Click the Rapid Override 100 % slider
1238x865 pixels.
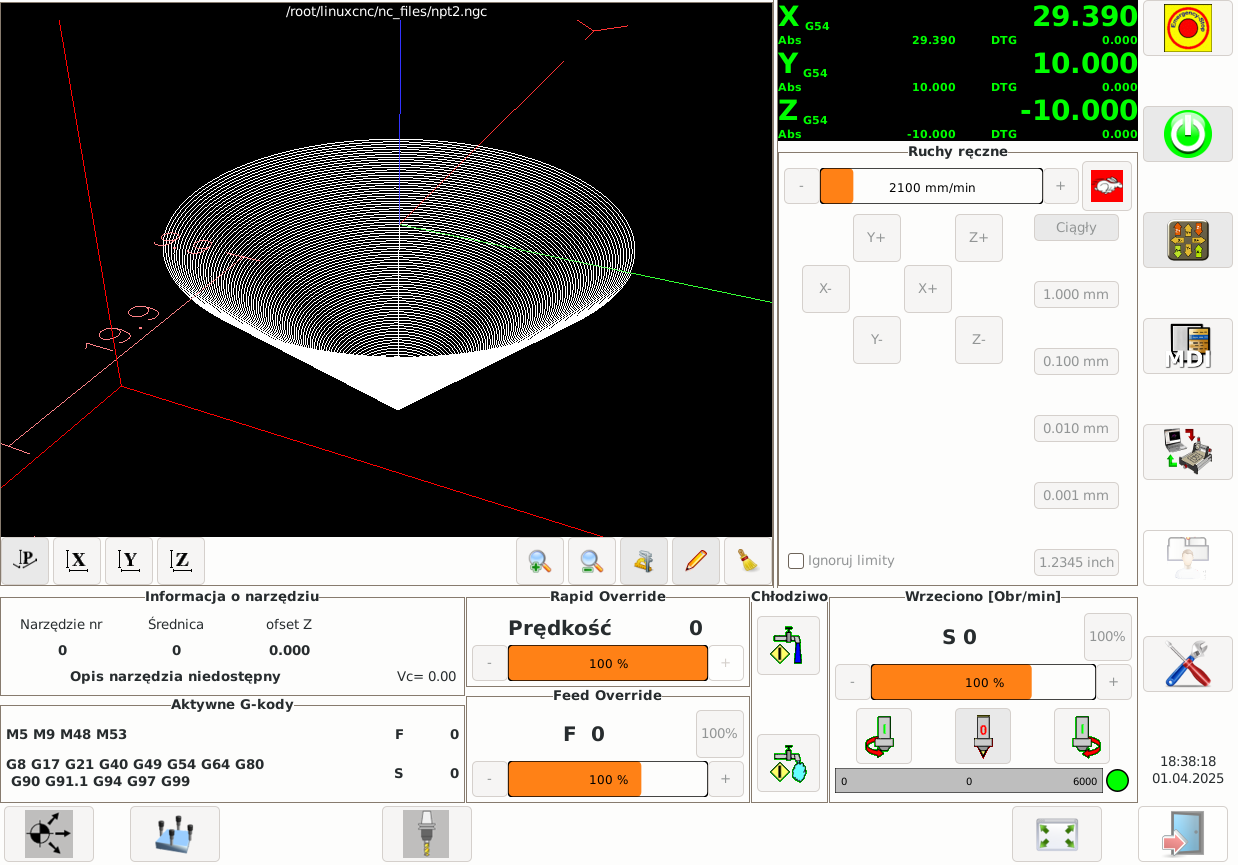[608, 663]
